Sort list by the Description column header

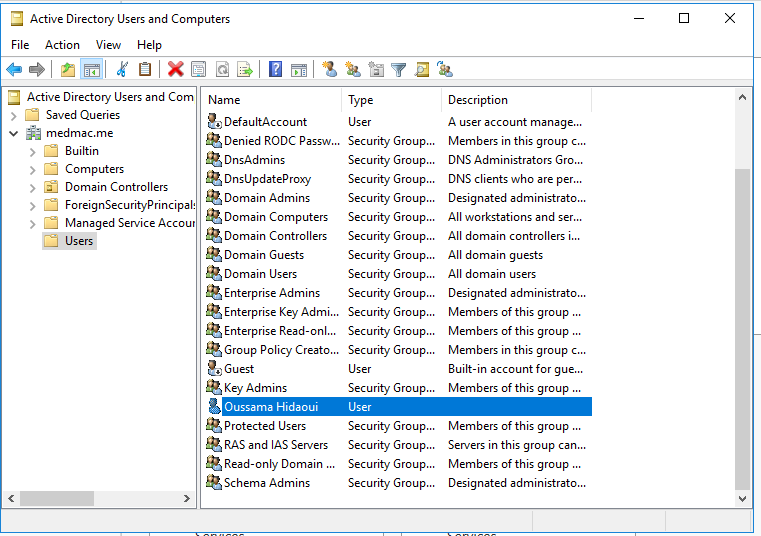pyautogui.click(x=516, y=100)
